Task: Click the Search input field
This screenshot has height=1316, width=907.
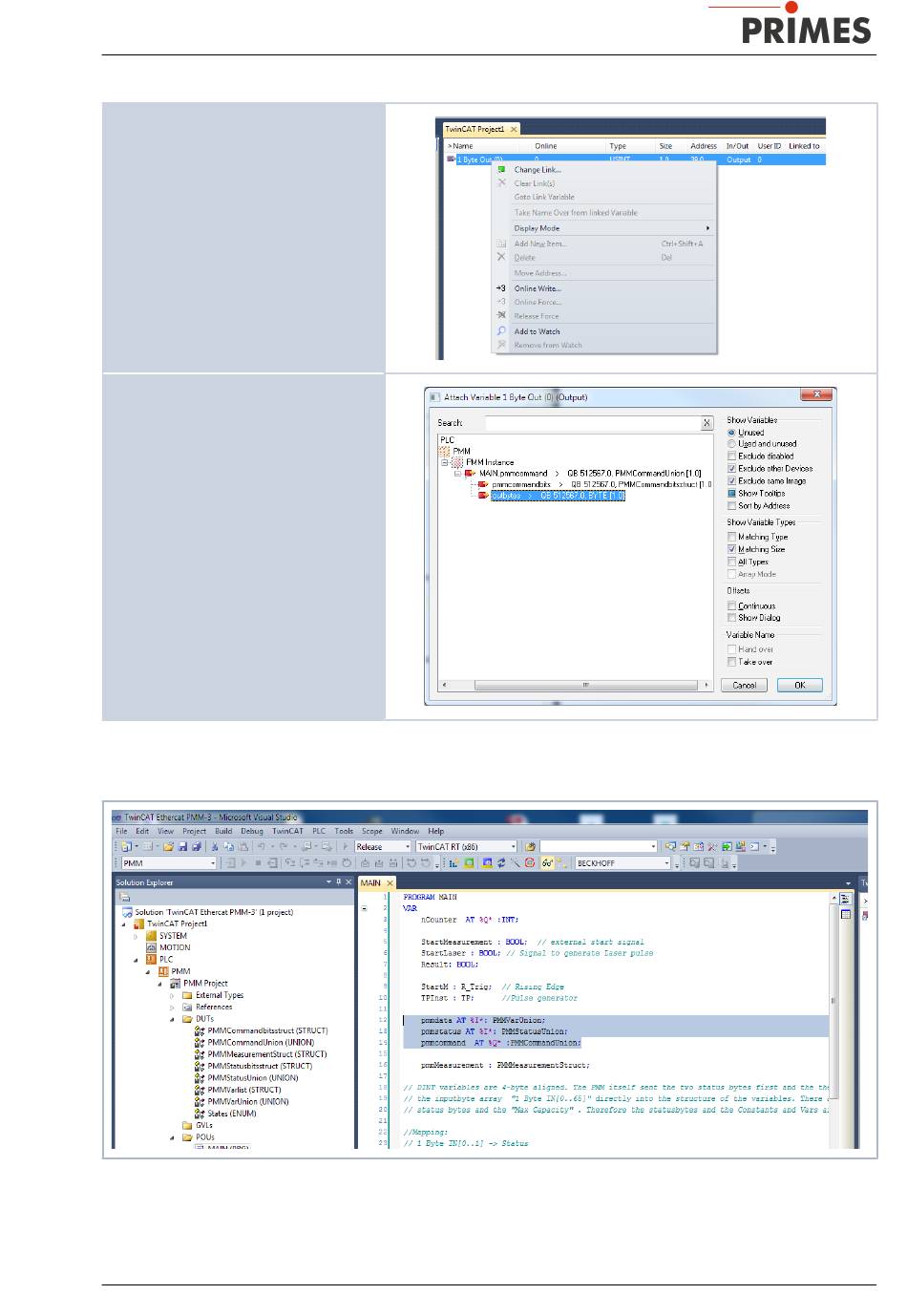Action: coord(592,423)
